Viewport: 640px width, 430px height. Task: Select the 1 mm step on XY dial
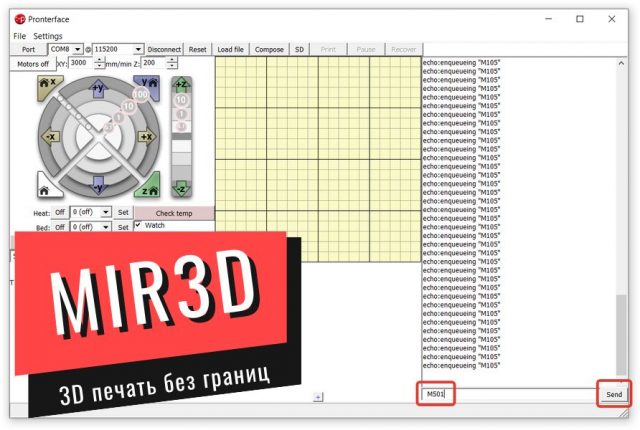point(118,117)
